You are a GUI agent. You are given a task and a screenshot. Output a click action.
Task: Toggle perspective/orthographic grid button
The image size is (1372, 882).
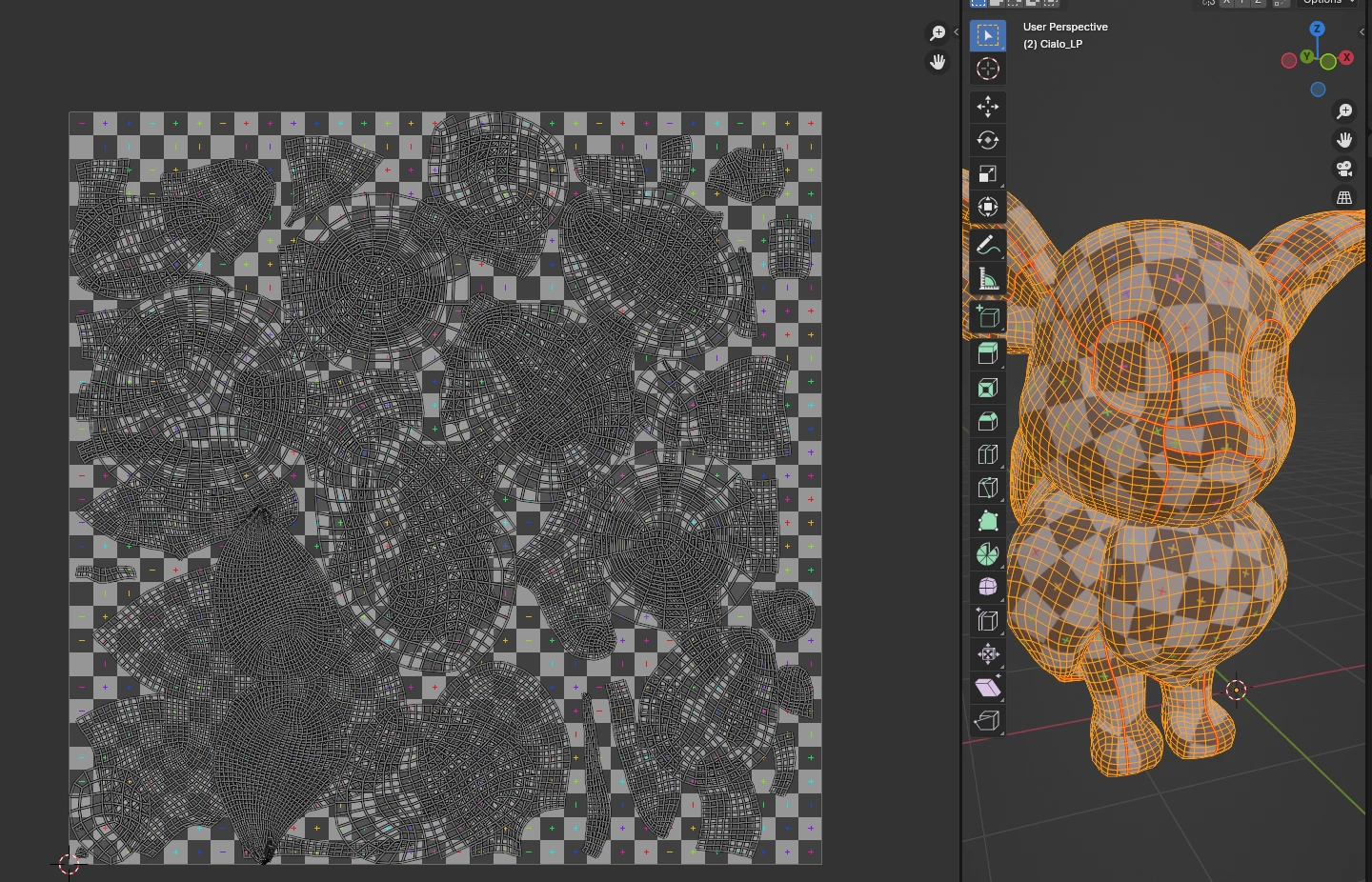tap(1344, 198)
